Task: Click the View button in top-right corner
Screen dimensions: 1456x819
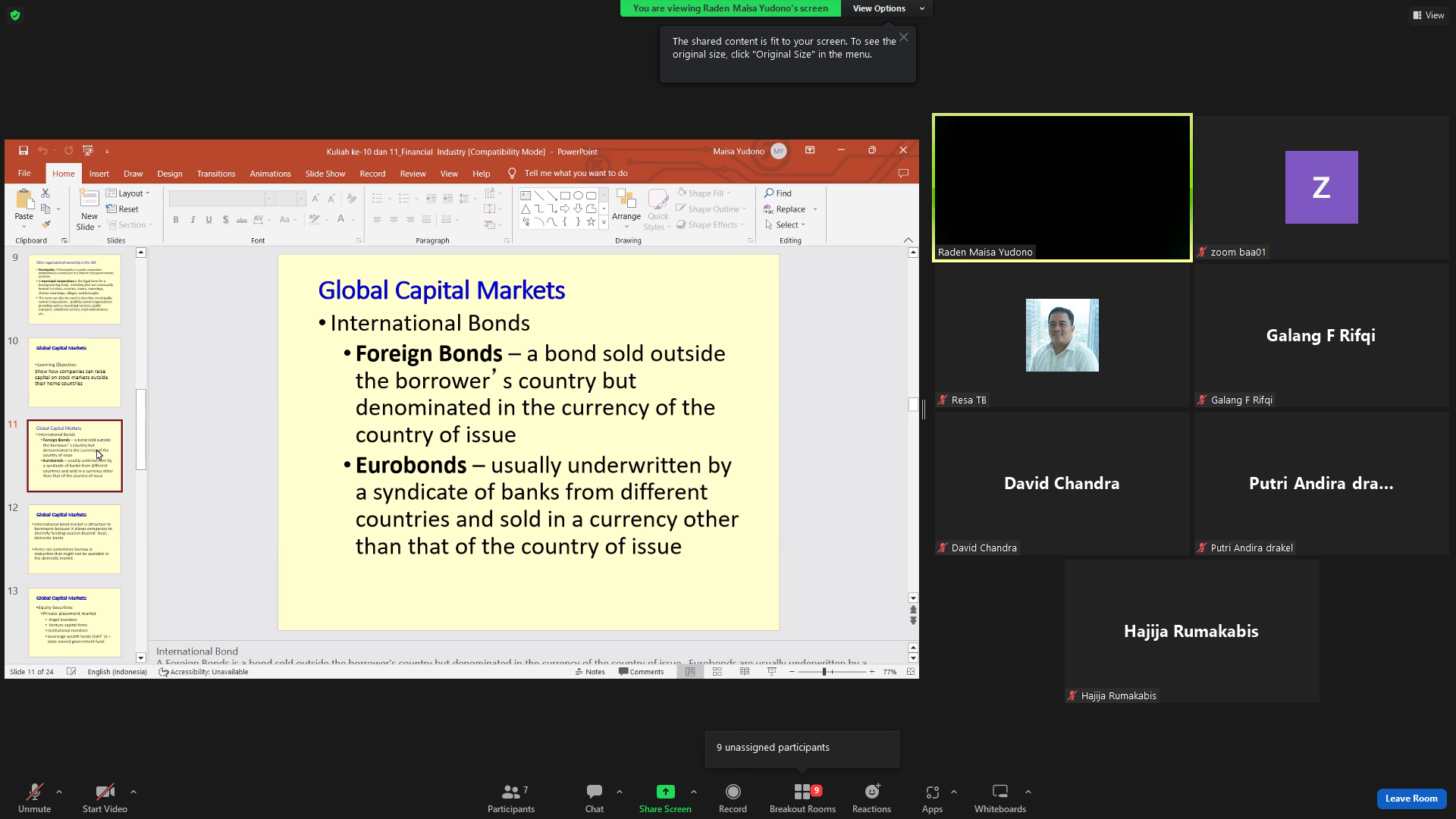Action: coord(1429,15)
